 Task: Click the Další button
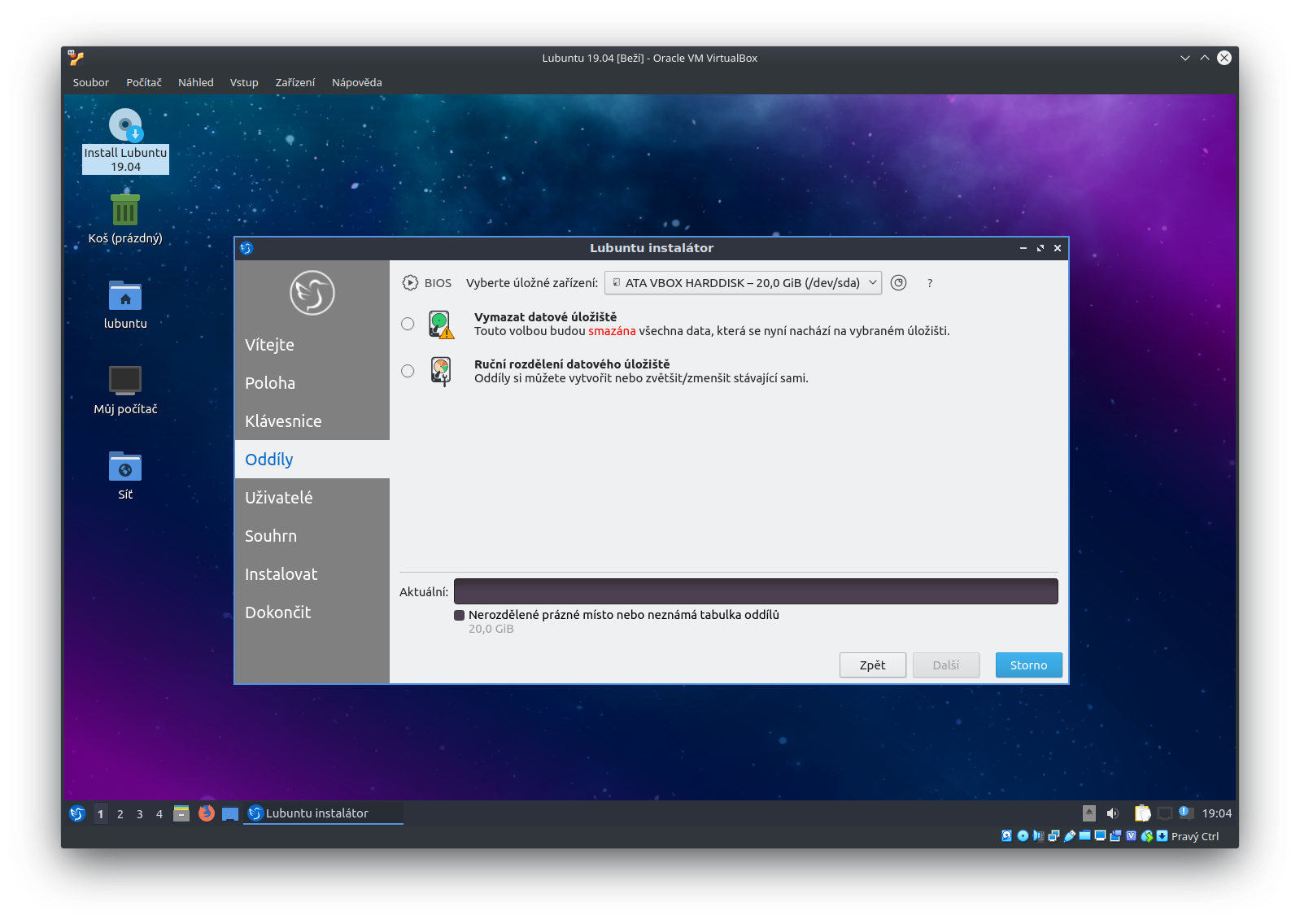point(946,665)
